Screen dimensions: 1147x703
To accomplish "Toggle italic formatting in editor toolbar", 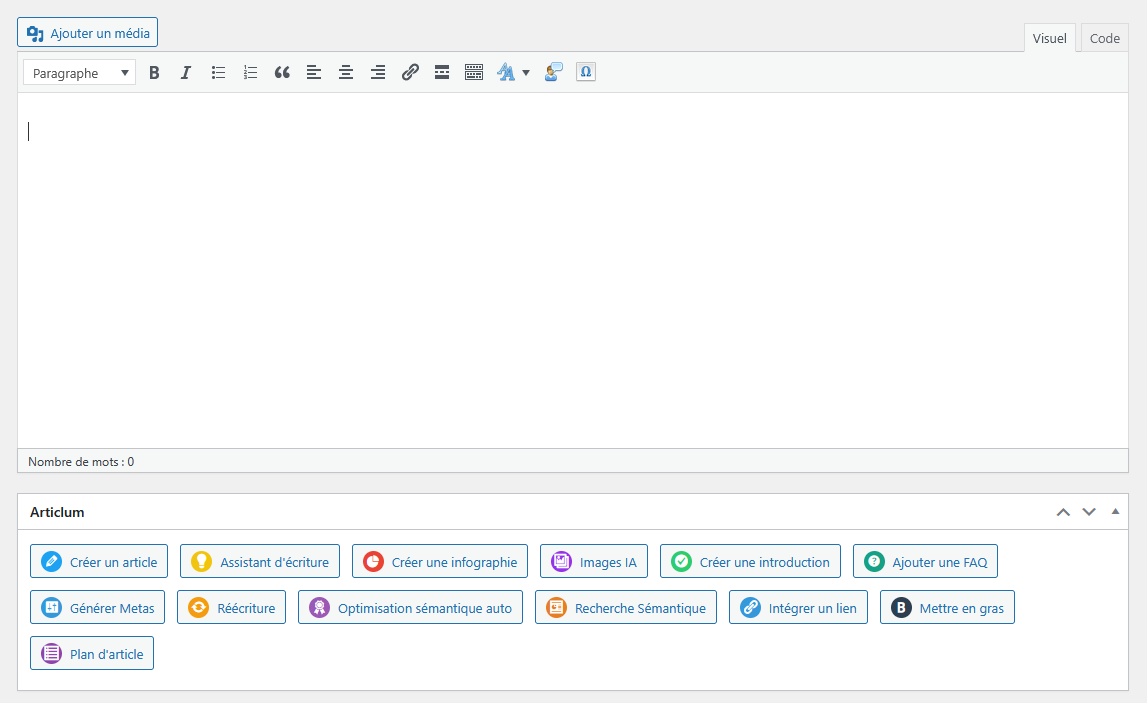I will [x=185, y=73].
